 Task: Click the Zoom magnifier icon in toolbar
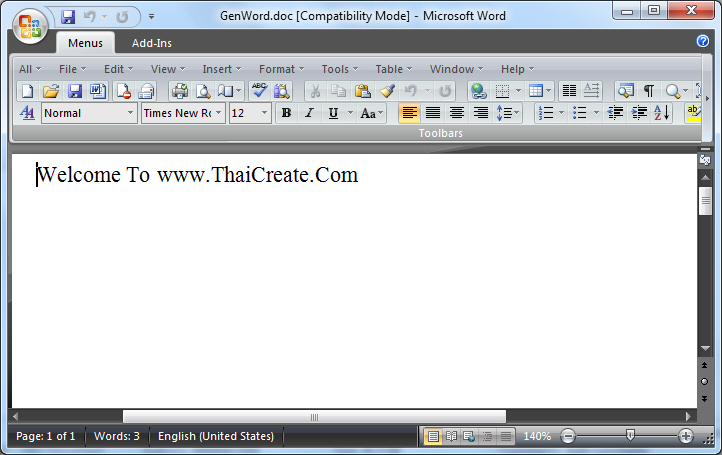pos(673,91)
